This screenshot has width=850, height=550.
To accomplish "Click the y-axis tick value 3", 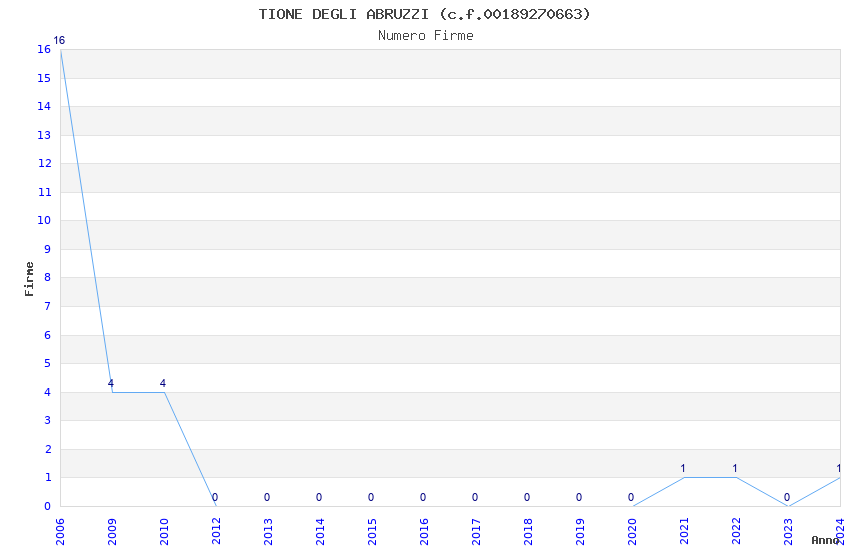I will point(48,420).
